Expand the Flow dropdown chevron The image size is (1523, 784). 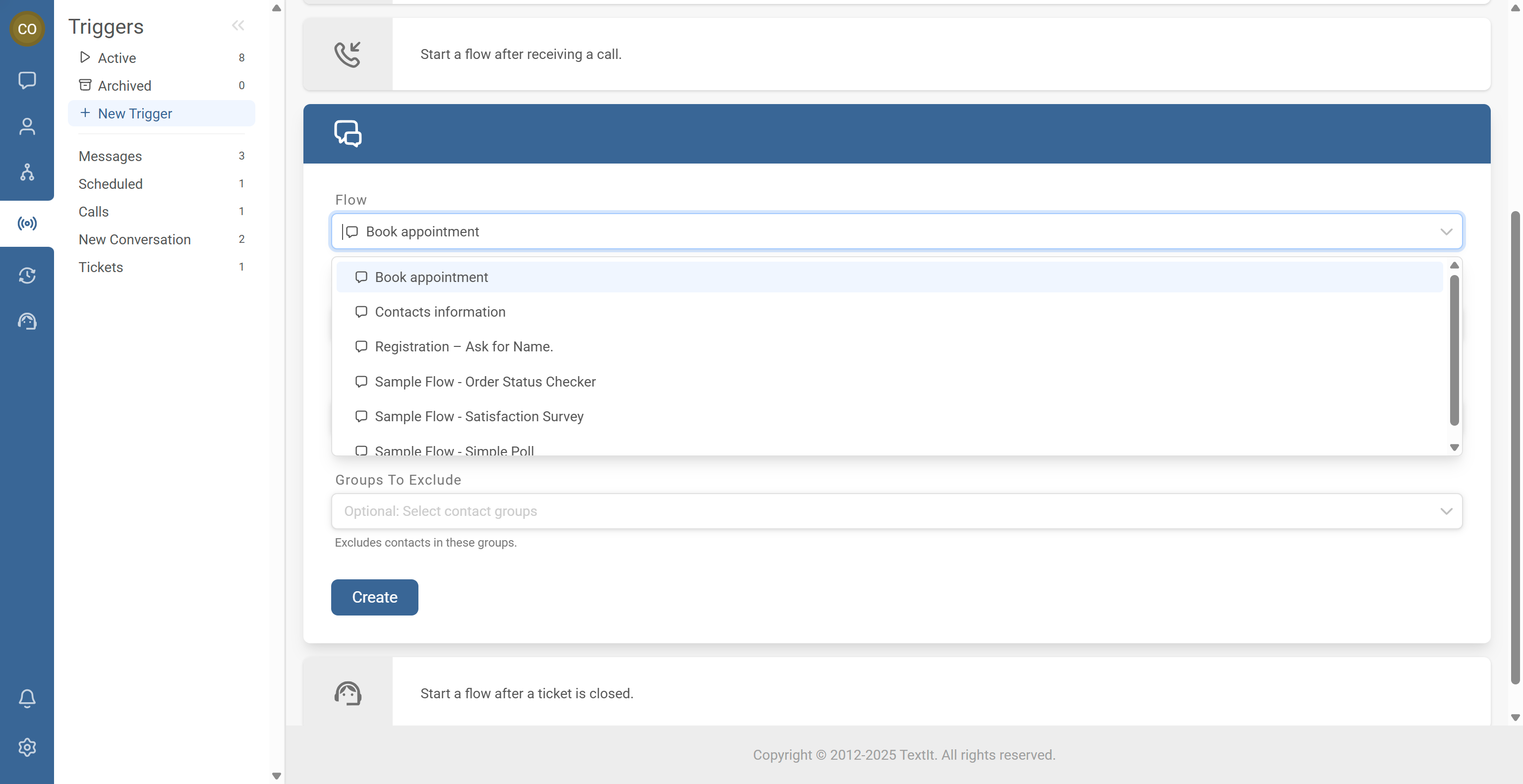click(1446, 231)
